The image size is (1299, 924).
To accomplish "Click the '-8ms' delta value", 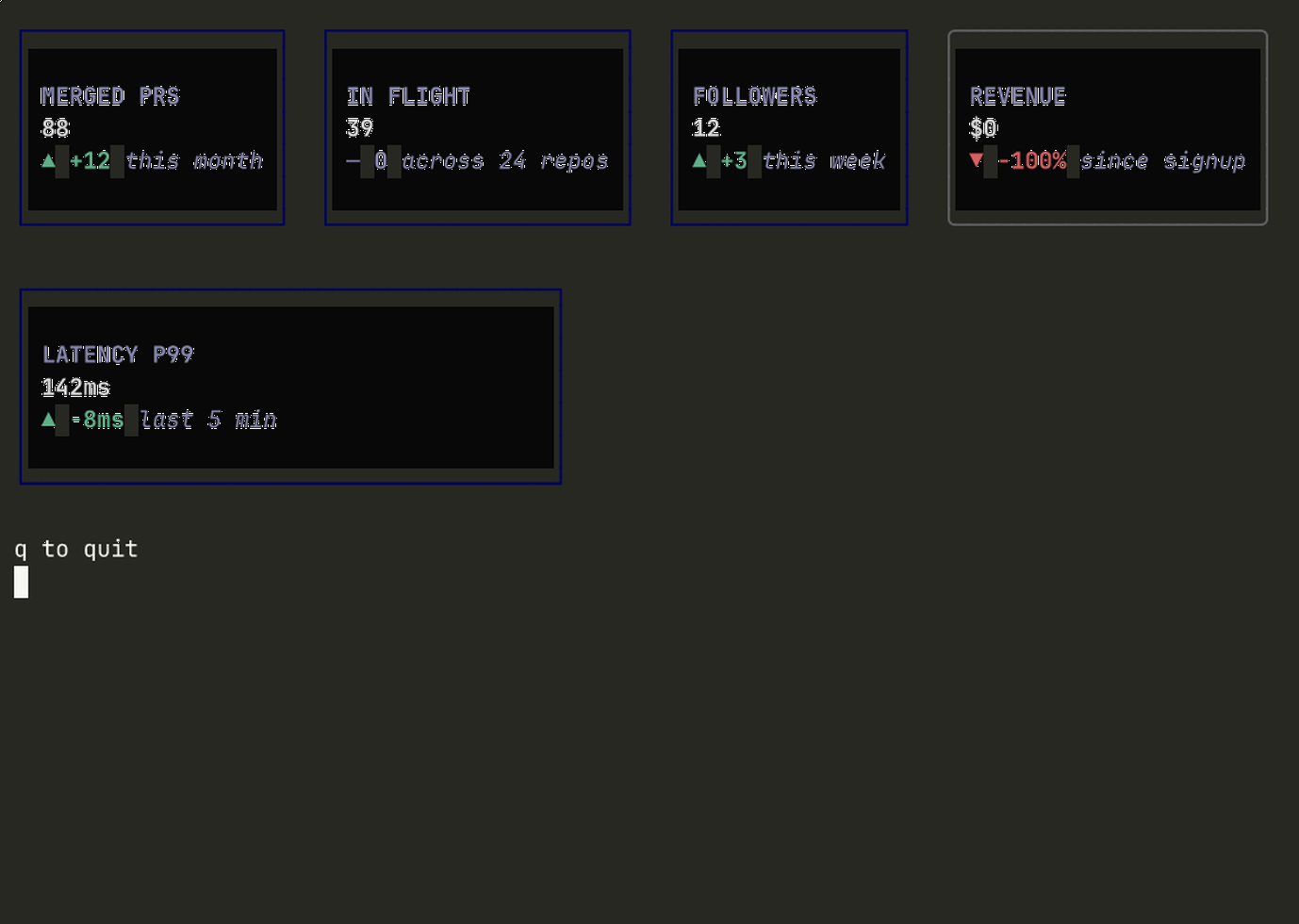I will (x=97, y=420).
